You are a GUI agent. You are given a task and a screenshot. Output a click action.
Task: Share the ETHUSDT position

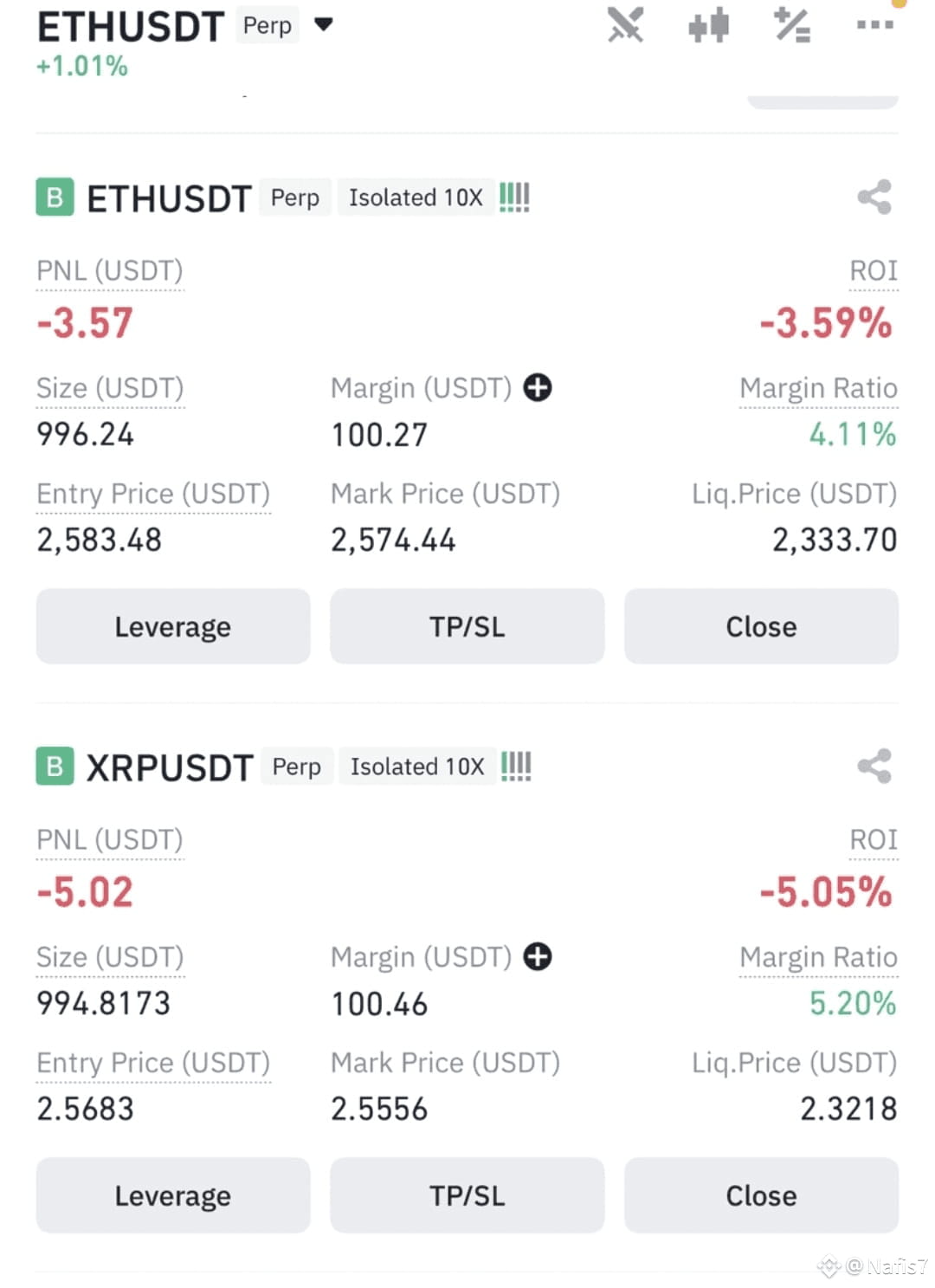click(874, 197)
